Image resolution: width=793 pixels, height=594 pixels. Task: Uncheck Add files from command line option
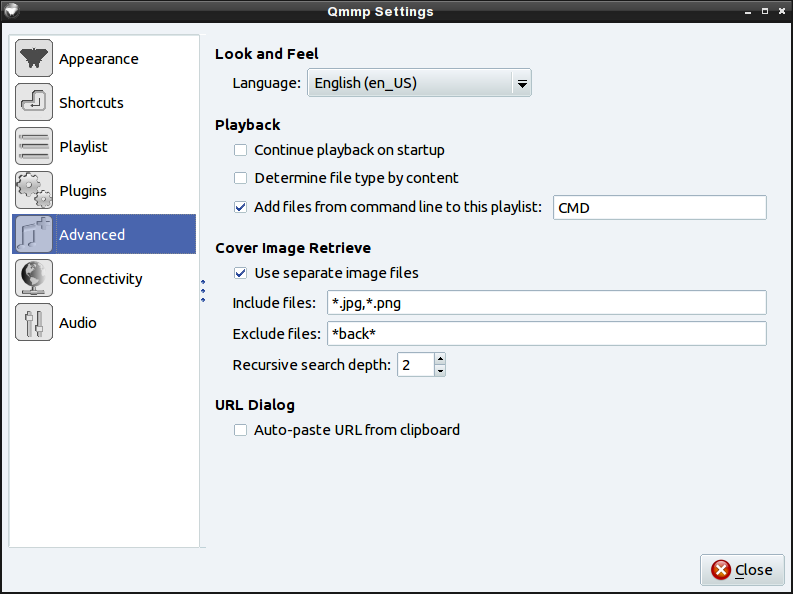[240, 207]
